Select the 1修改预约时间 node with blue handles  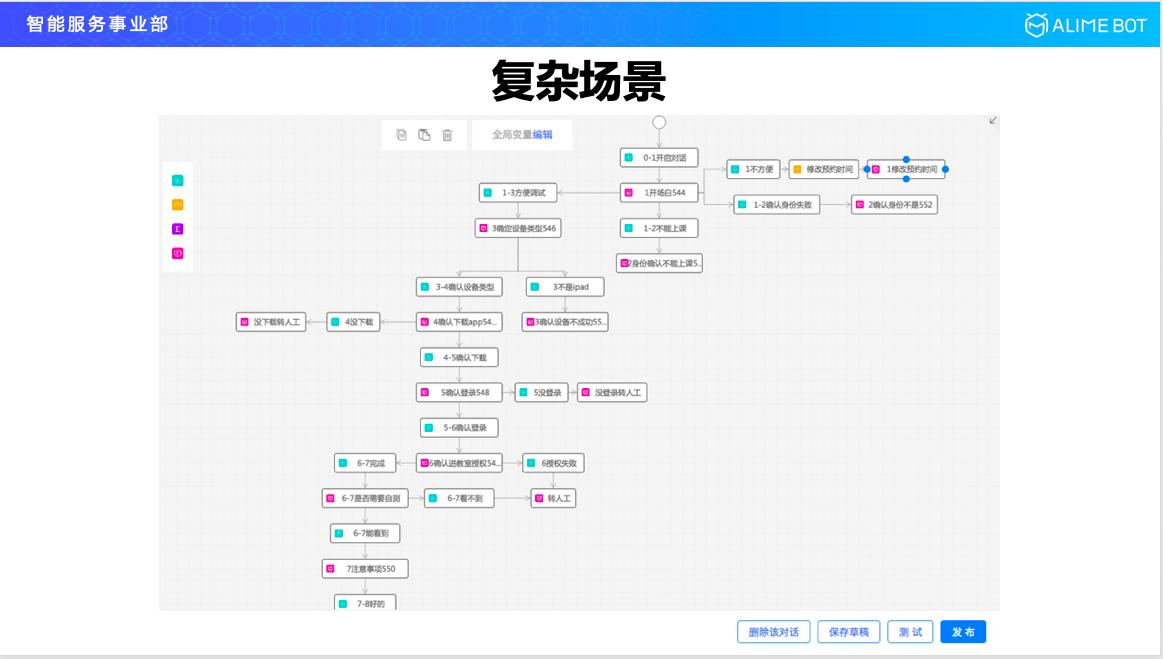pos(905,169)
